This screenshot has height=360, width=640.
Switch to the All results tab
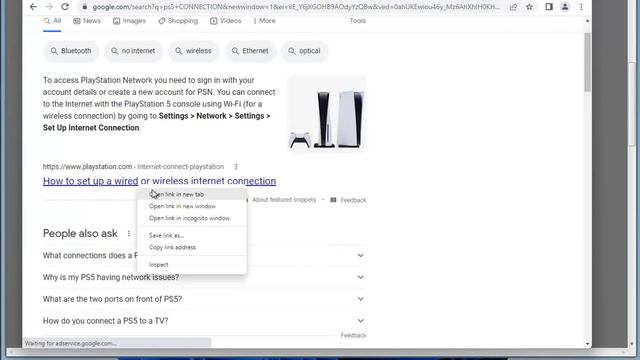52,21
